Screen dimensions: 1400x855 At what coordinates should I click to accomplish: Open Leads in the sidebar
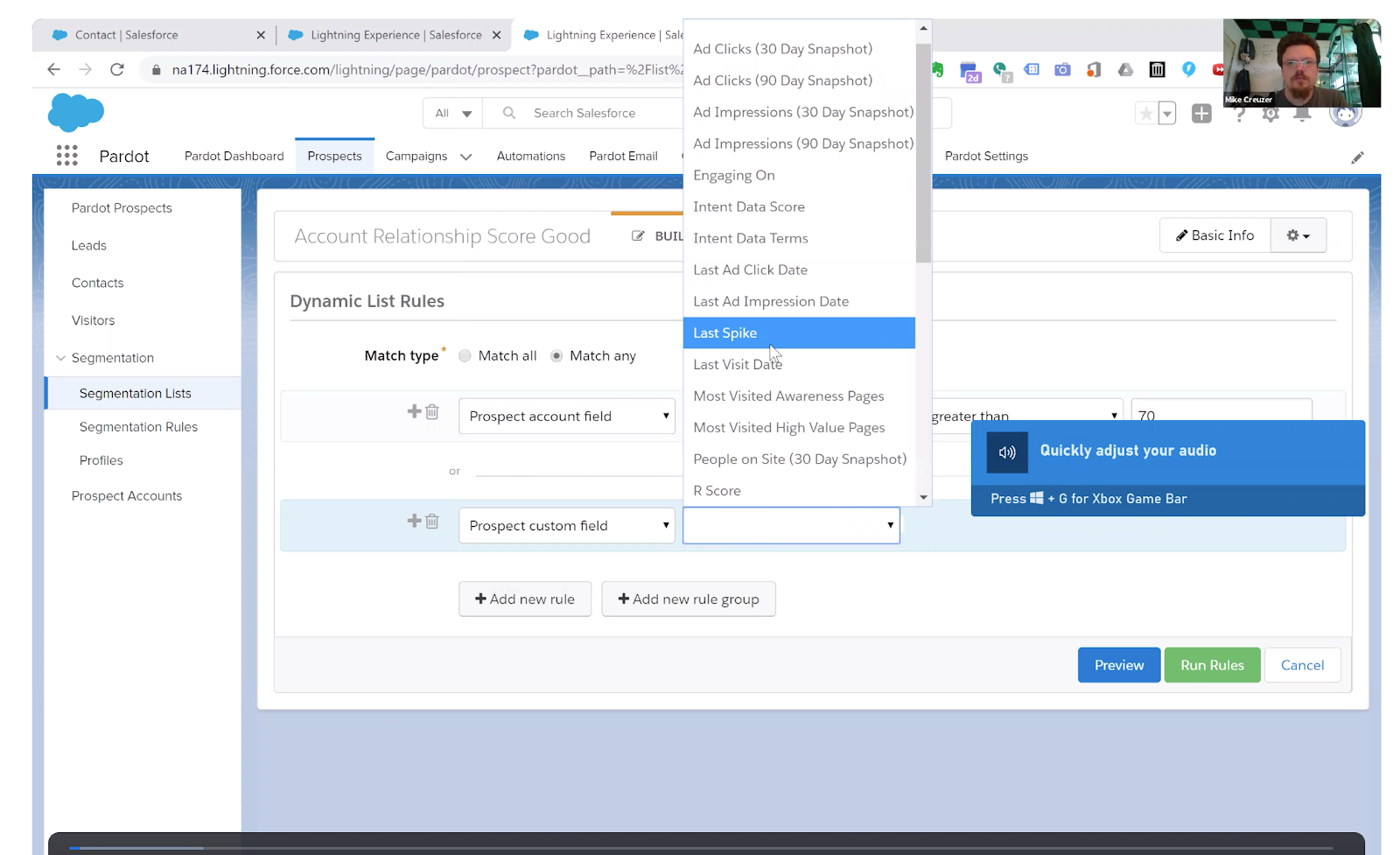click(x=88, y=245)
